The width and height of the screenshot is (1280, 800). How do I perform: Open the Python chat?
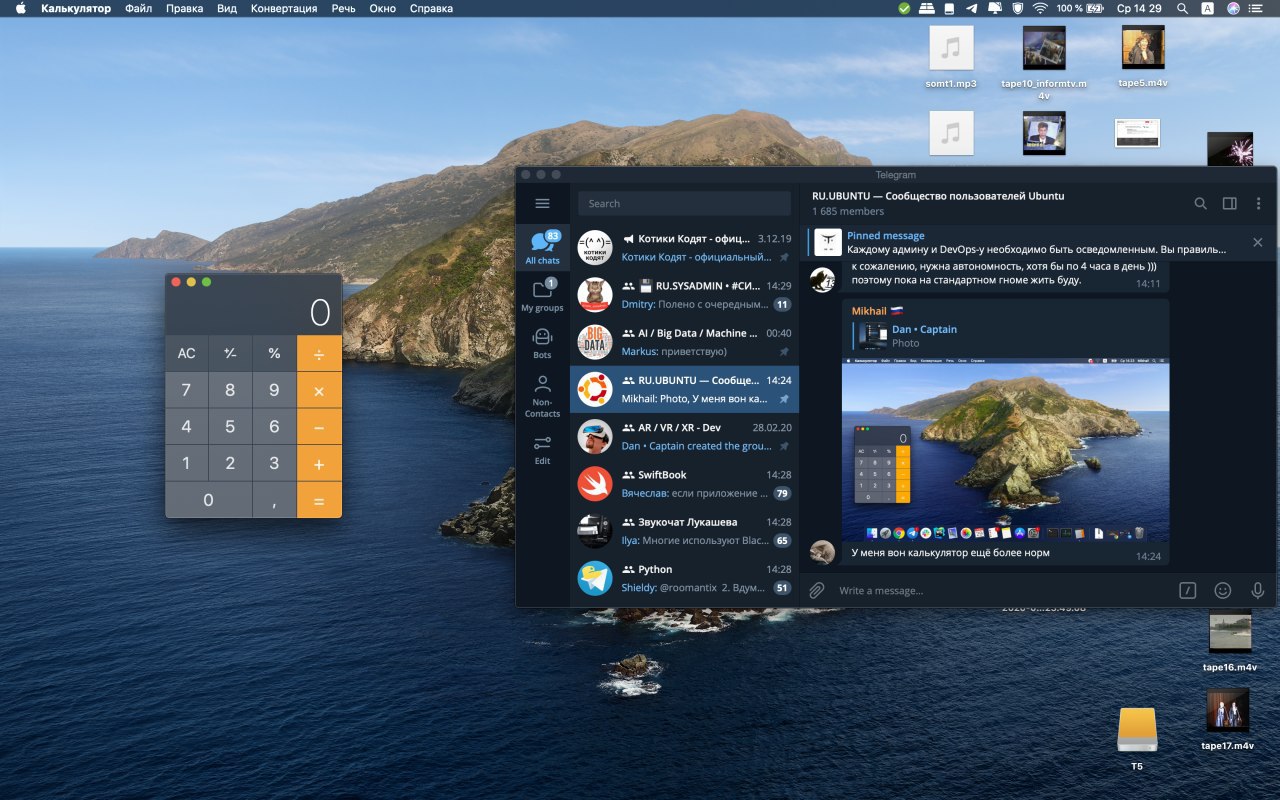point(685,579)
